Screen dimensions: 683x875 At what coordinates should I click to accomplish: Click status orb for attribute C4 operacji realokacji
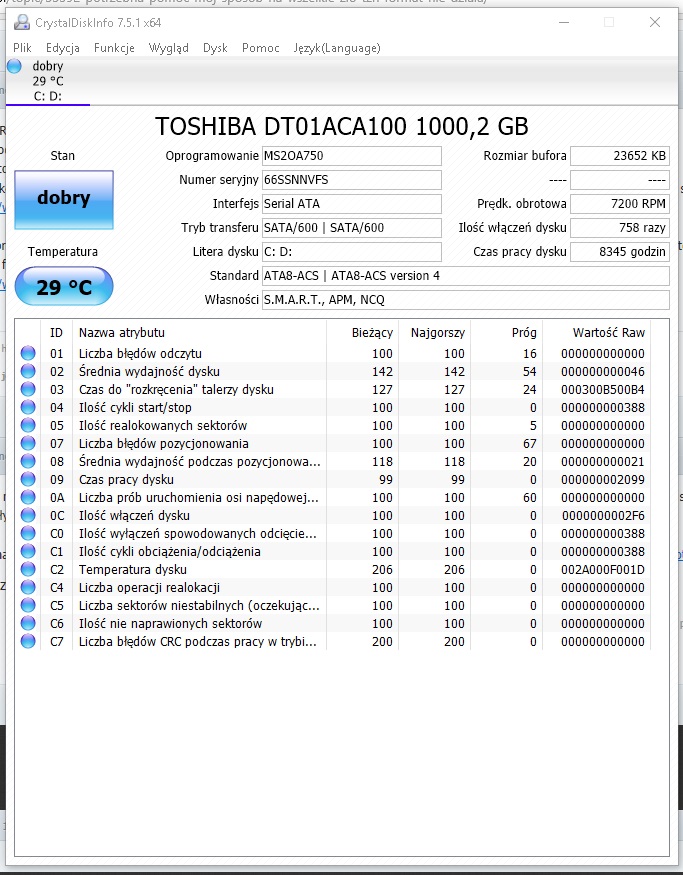[x=28, y=587]
